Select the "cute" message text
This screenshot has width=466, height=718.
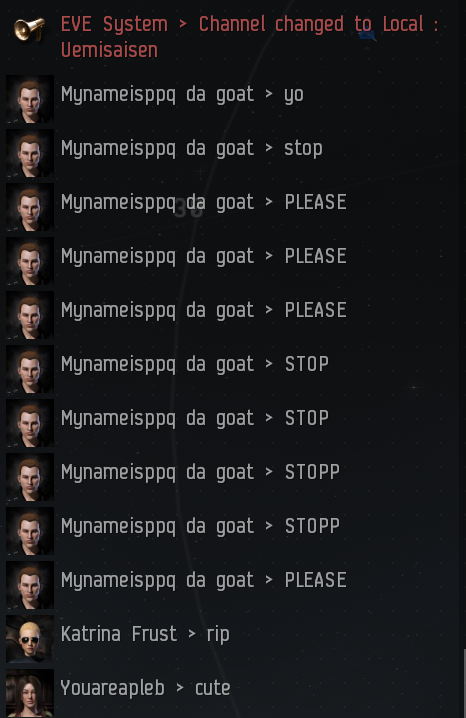tap(213, 688)
